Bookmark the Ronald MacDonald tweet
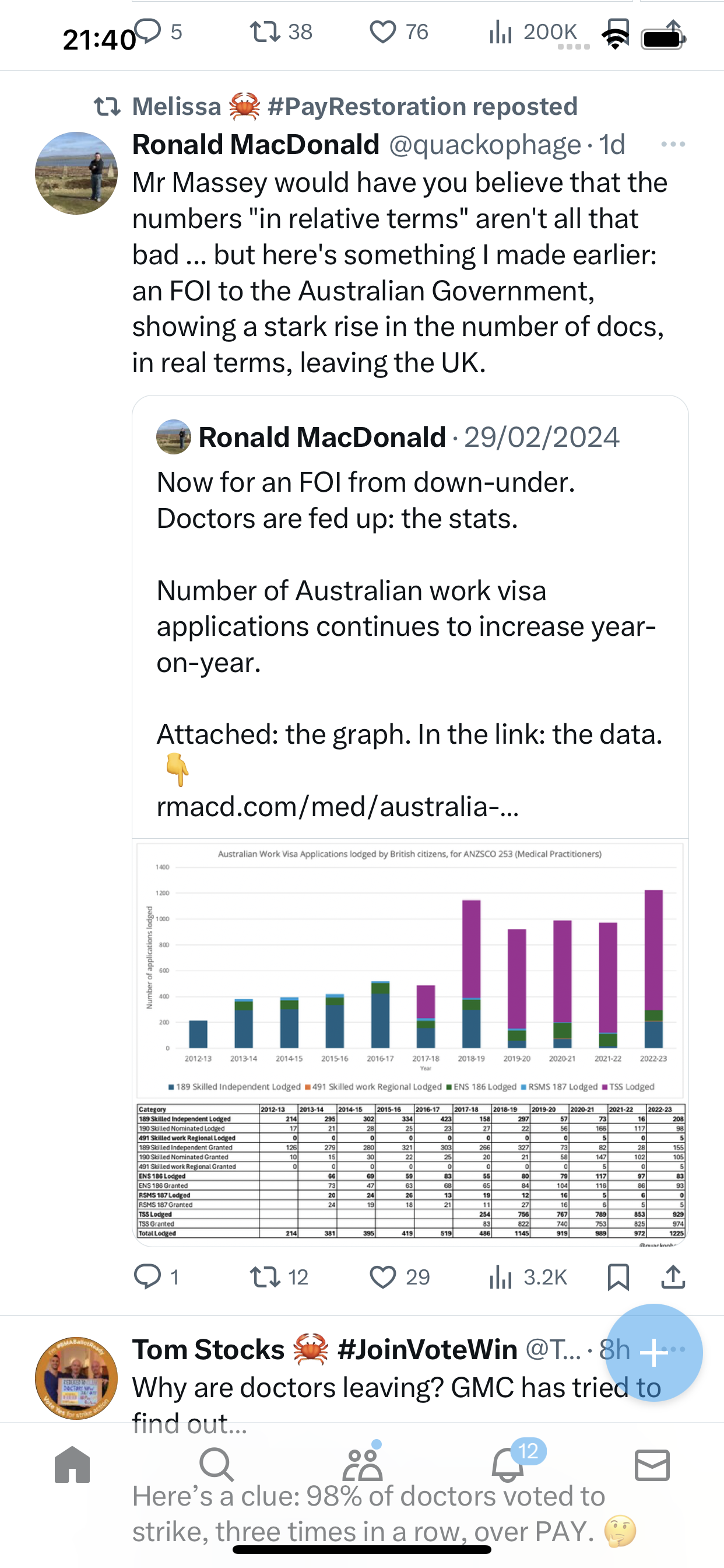 (618, 1276)
